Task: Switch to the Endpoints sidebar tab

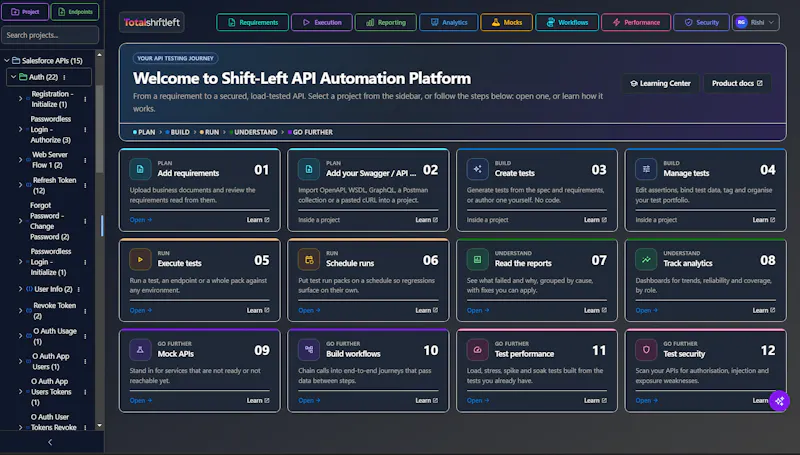Action: 75,12
